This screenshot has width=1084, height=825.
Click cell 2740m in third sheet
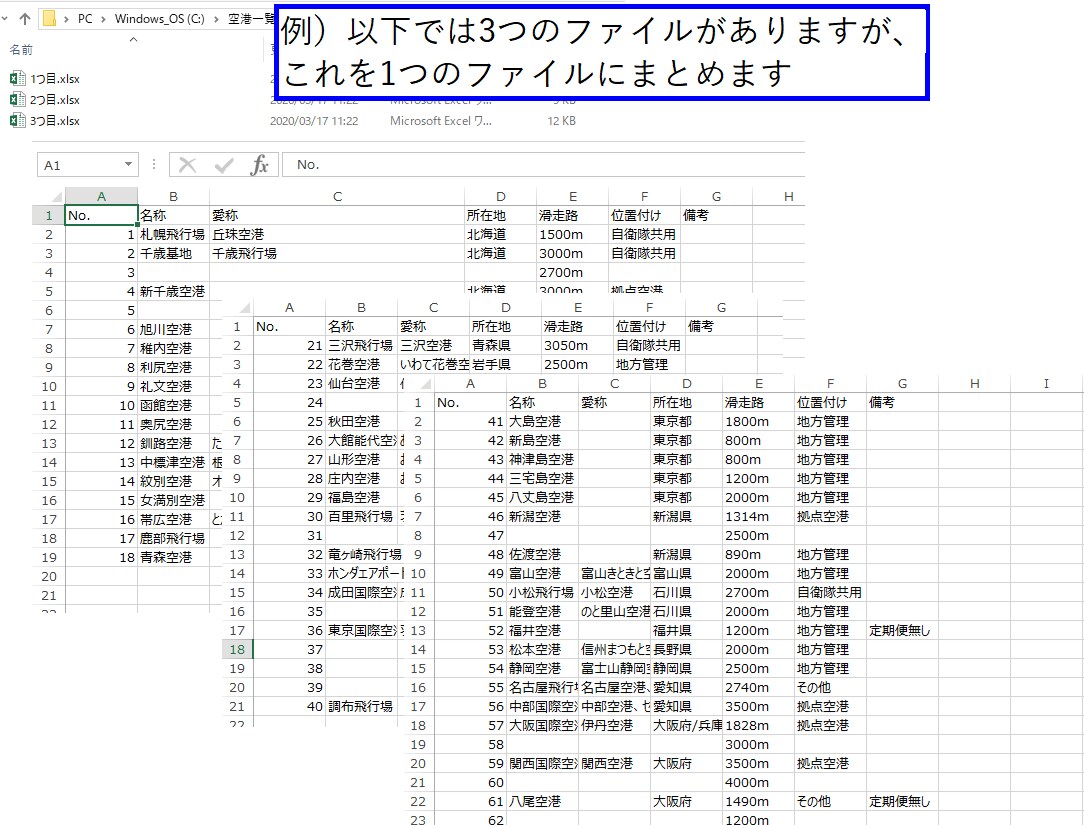pos(758,687)
